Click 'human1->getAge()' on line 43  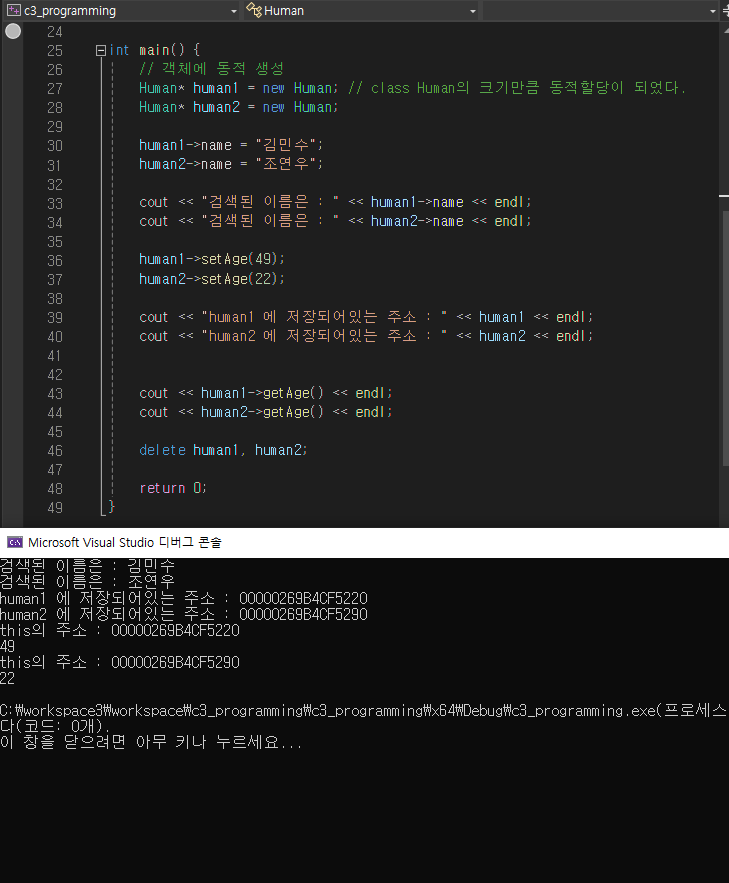pyautogui.click(x=262, y=393)
